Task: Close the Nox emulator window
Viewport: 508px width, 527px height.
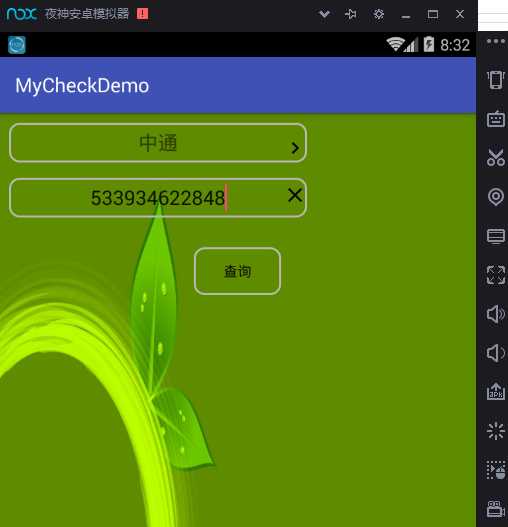Action: pyautogui.click(x=460, y=14)
